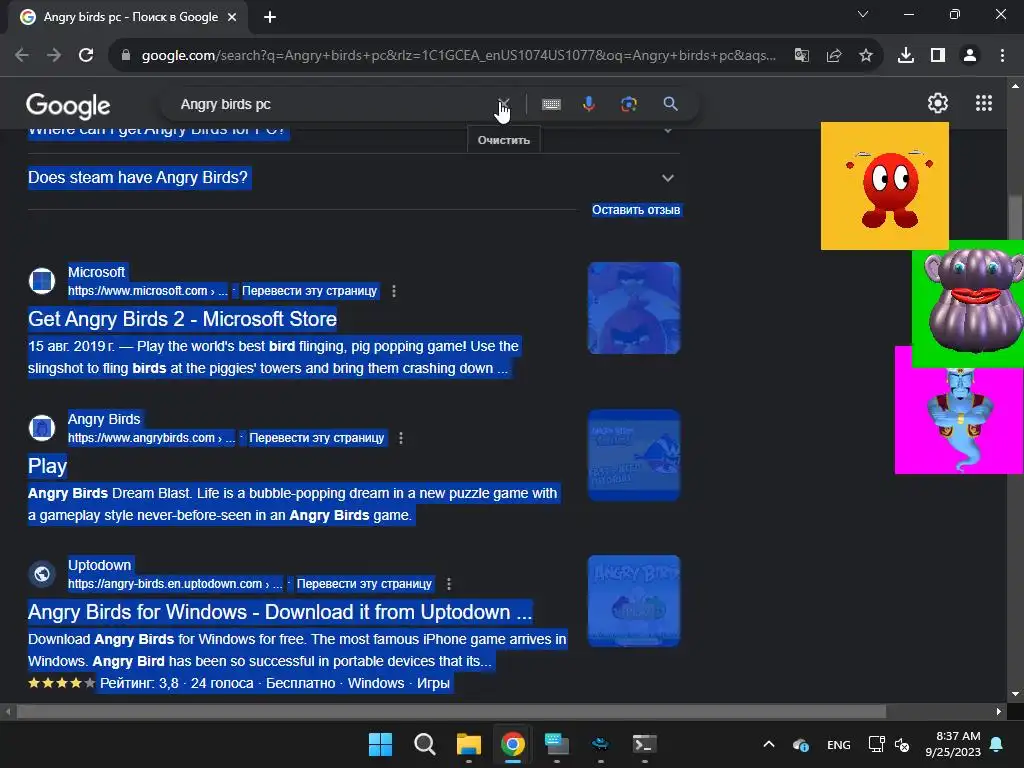
Task: Open the tab search dropdown arrow
Action: [x=863, y=14]
